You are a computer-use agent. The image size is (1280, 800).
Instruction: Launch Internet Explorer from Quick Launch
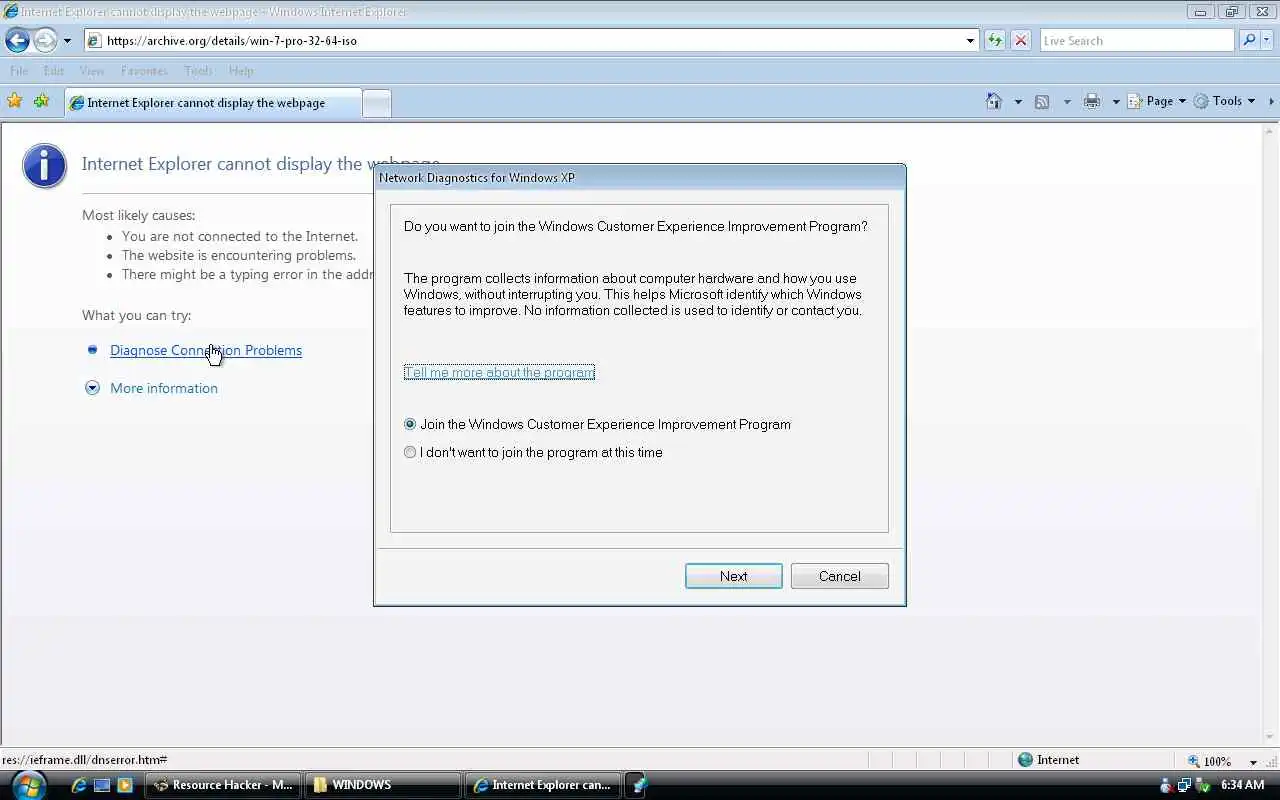[x=79, y=786]
